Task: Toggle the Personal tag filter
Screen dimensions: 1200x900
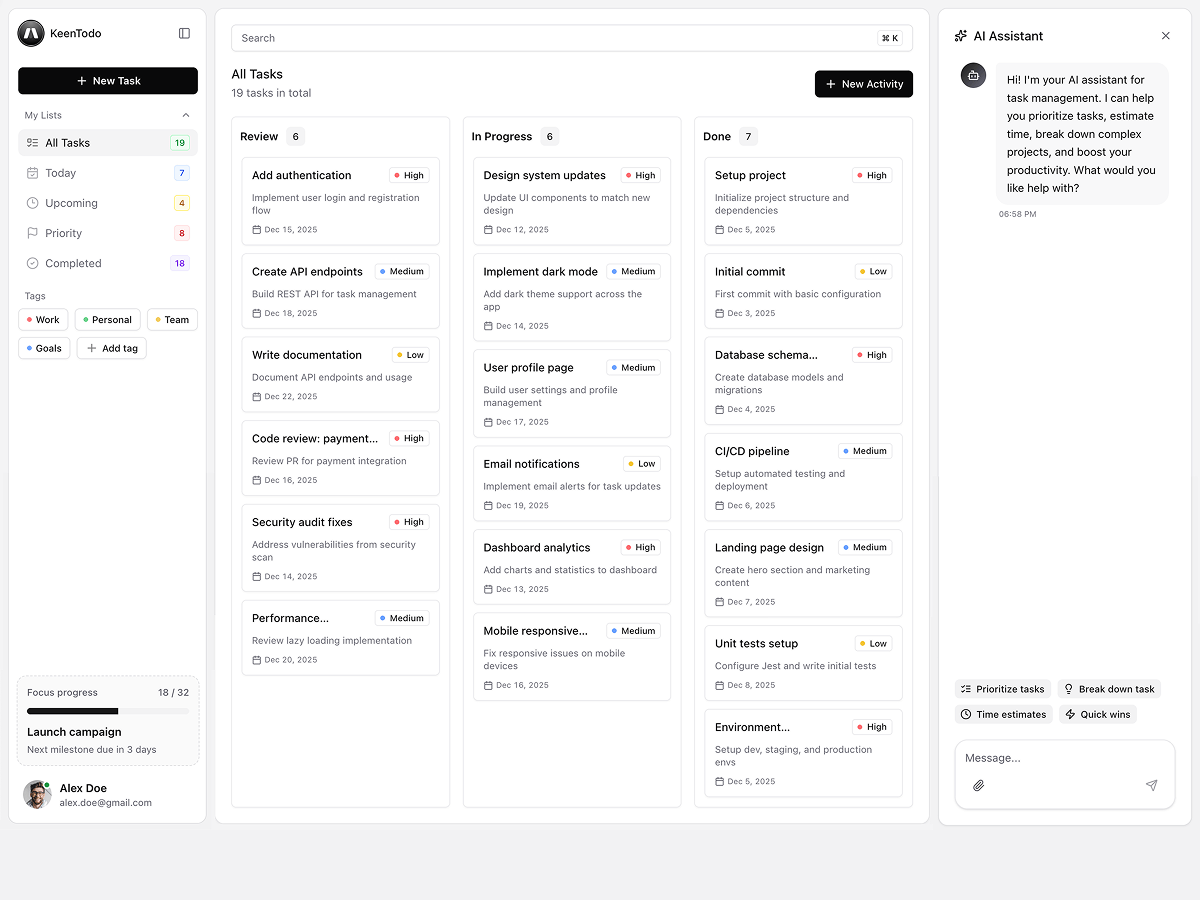Action: point(107,320)
